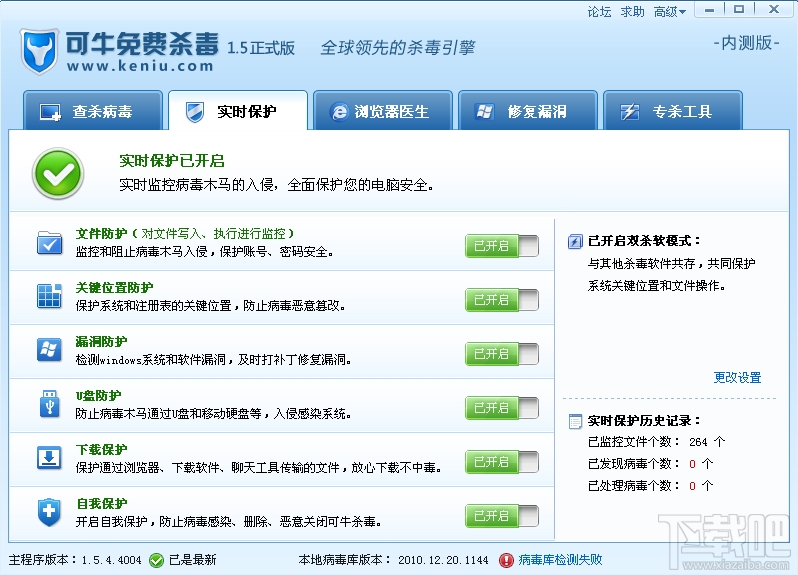Click the lightning icon on 专杀工具 tab
The height and width of the screenshot is (575, 798).
pos(630,111)
